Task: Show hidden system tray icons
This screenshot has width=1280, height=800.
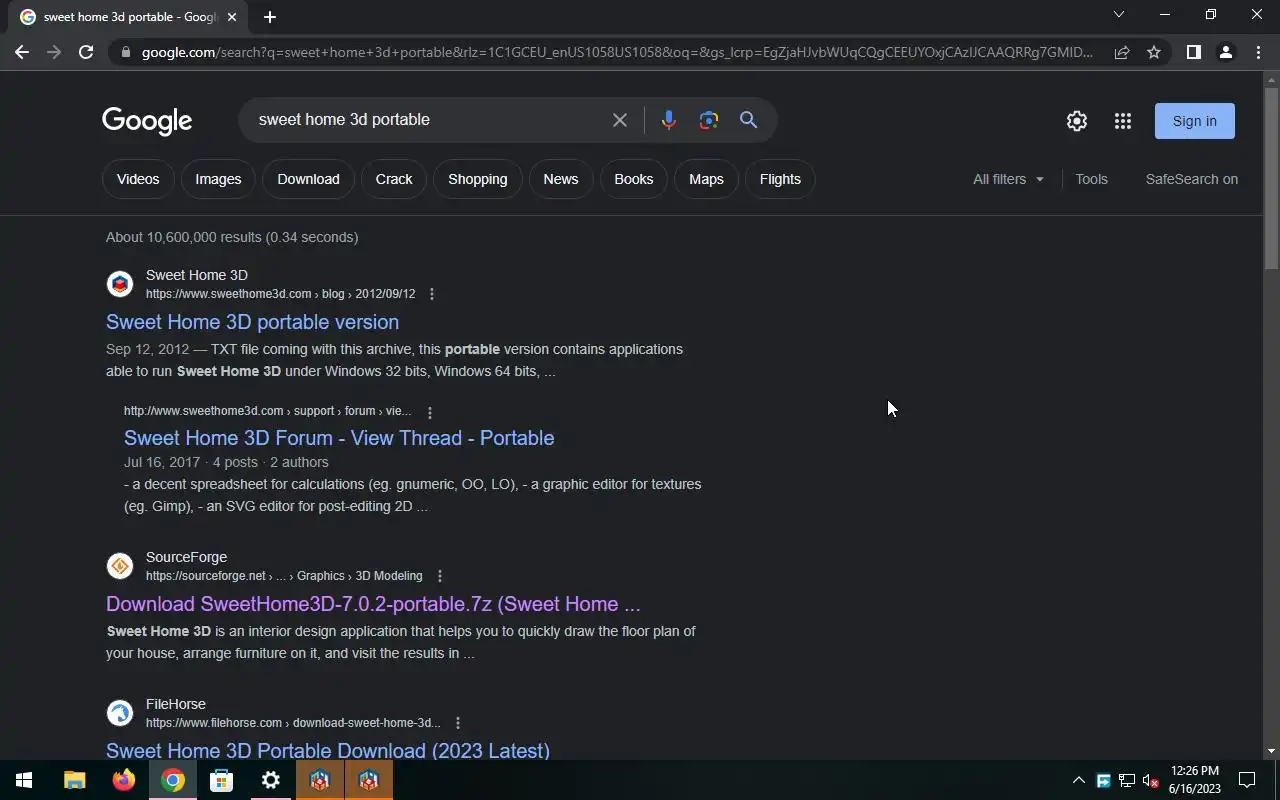Action: tap(1079, 780)
